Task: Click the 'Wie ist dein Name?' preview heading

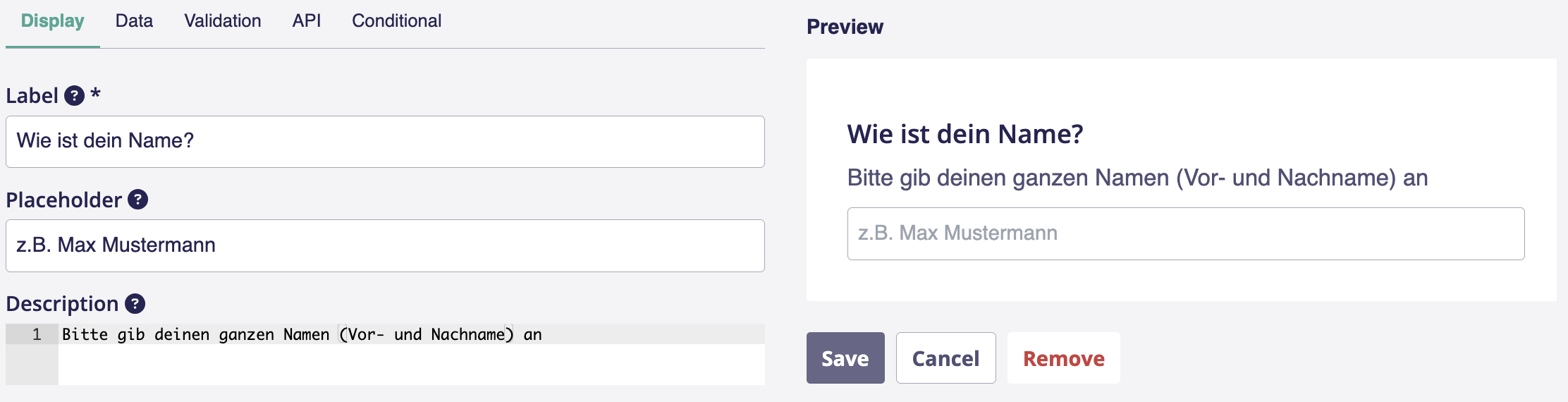Action: 964,134
